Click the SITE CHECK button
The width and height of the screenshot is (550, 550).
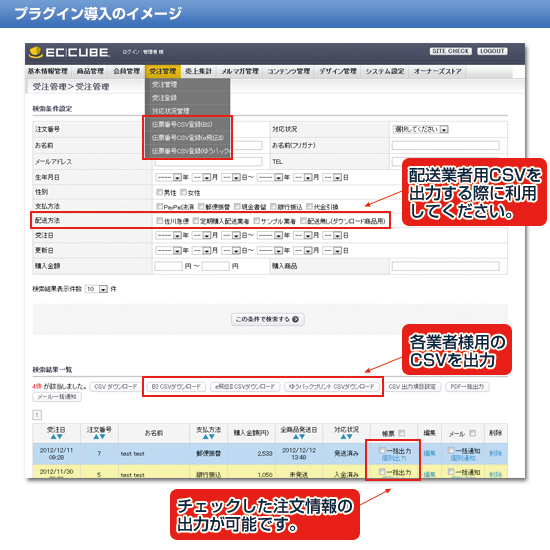451,51
